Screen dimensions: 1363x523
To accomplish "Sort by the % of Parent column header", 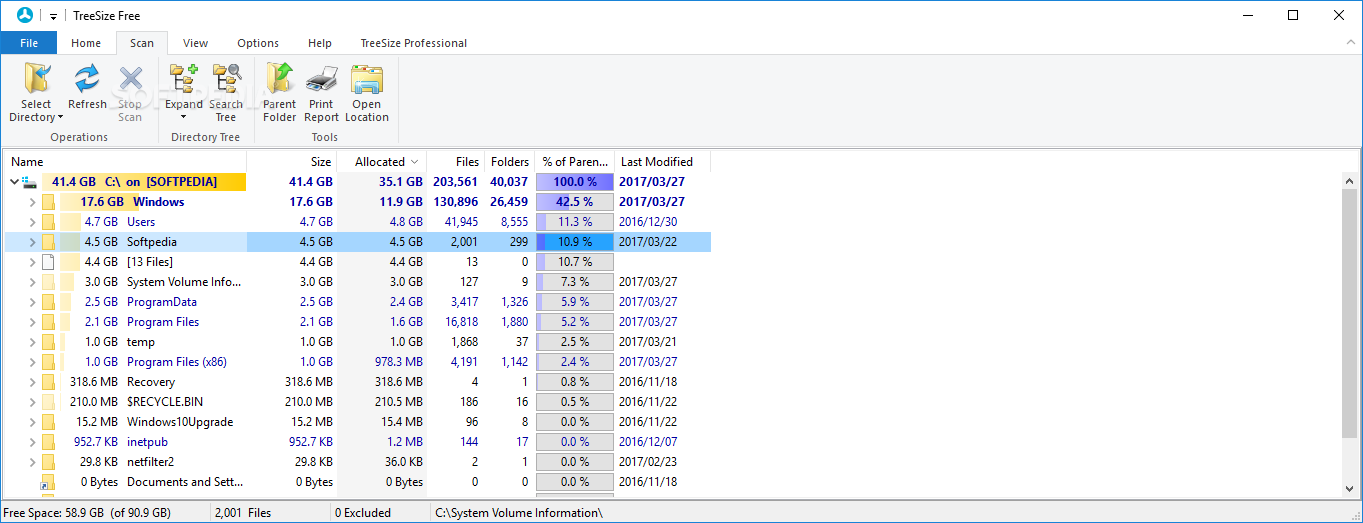I will [575, 161].
